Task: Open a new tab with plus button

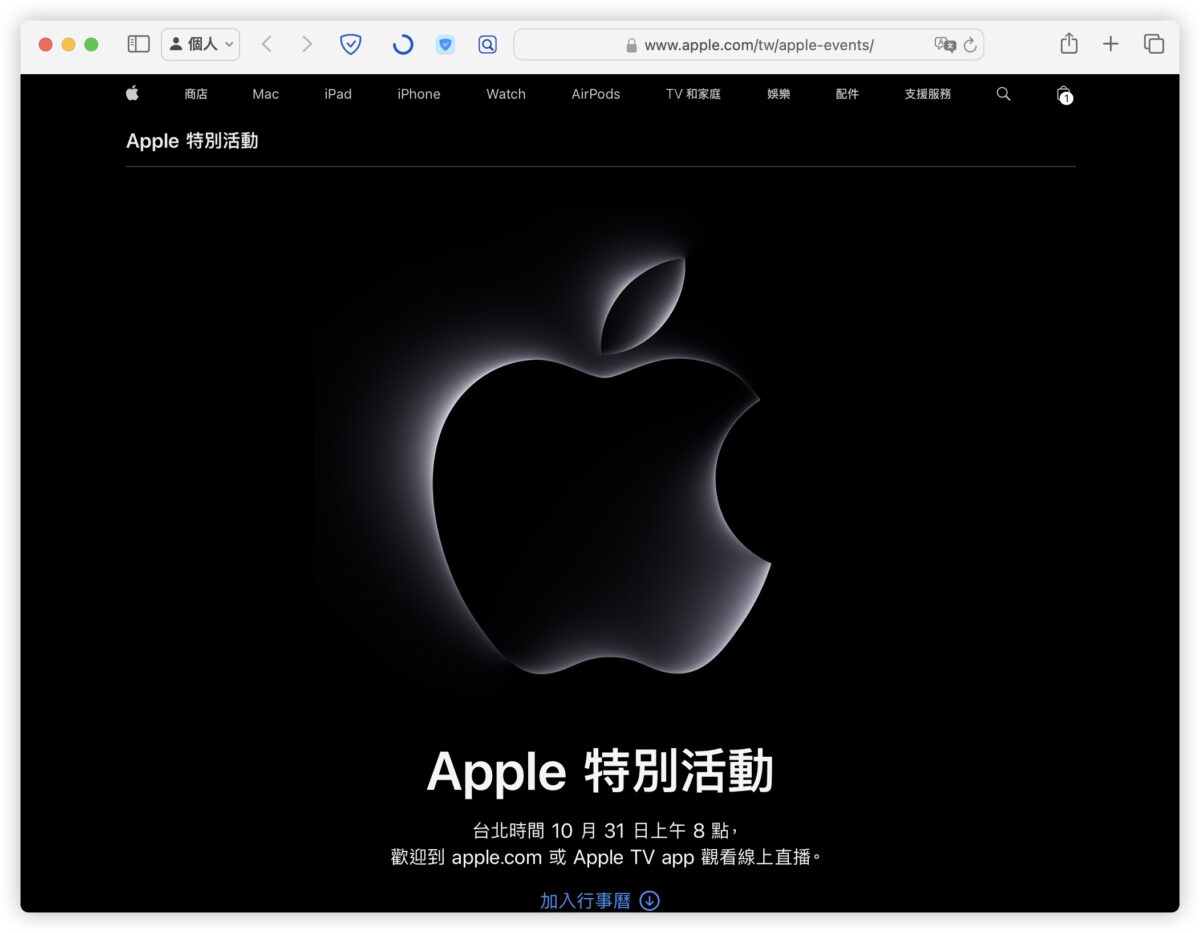Action: click(1111, 44)
